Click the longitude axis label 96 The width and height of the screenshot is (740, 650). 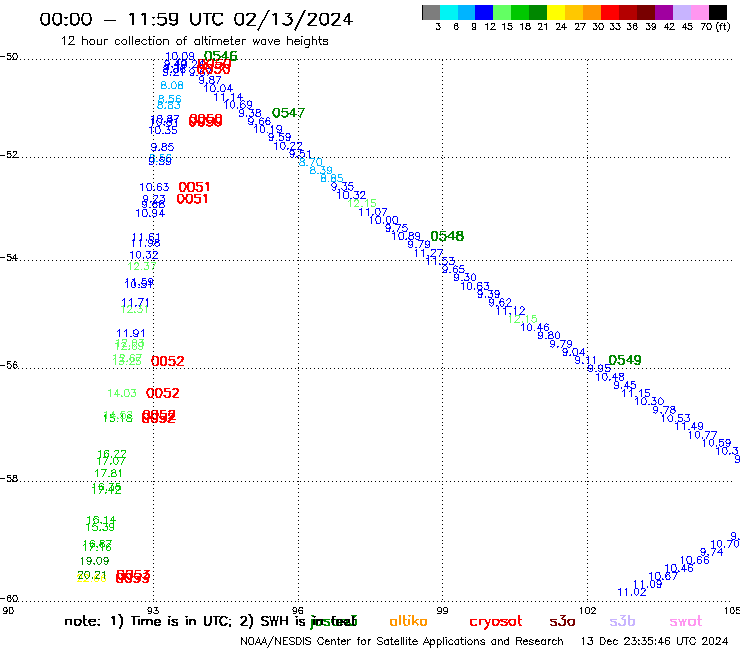pyautogui.click(x=298, y=610)
